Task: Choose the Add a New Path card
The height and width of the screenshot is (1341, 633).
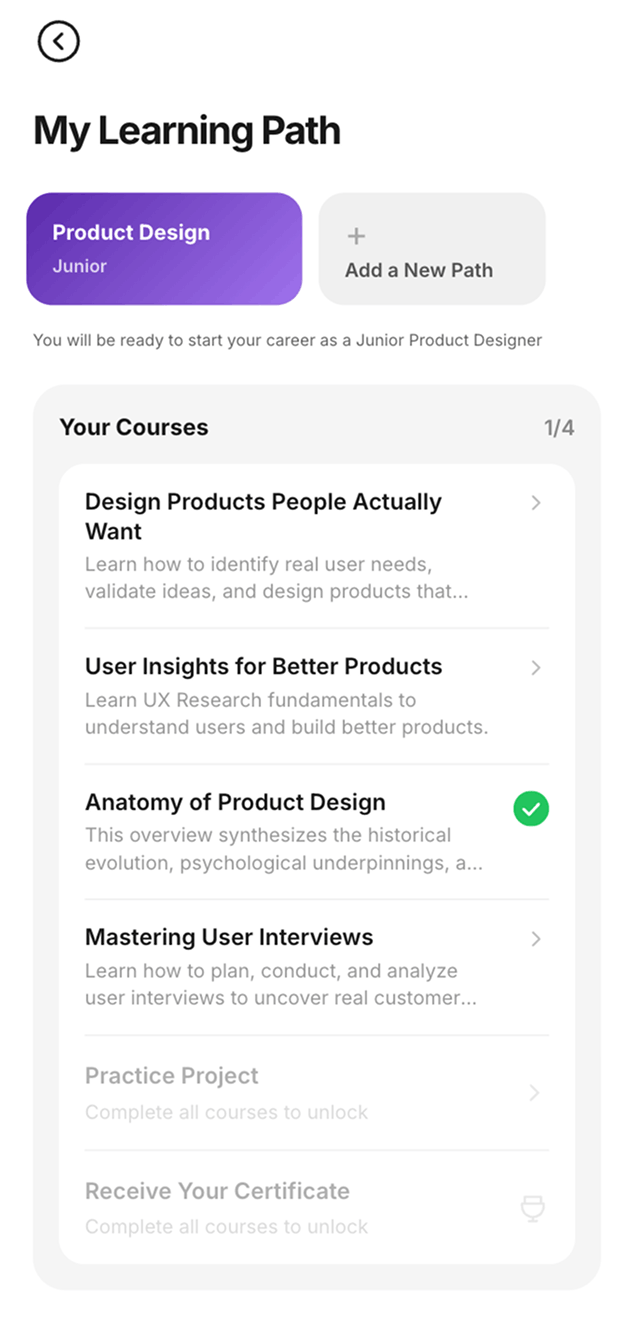Action: pos(432,249)
